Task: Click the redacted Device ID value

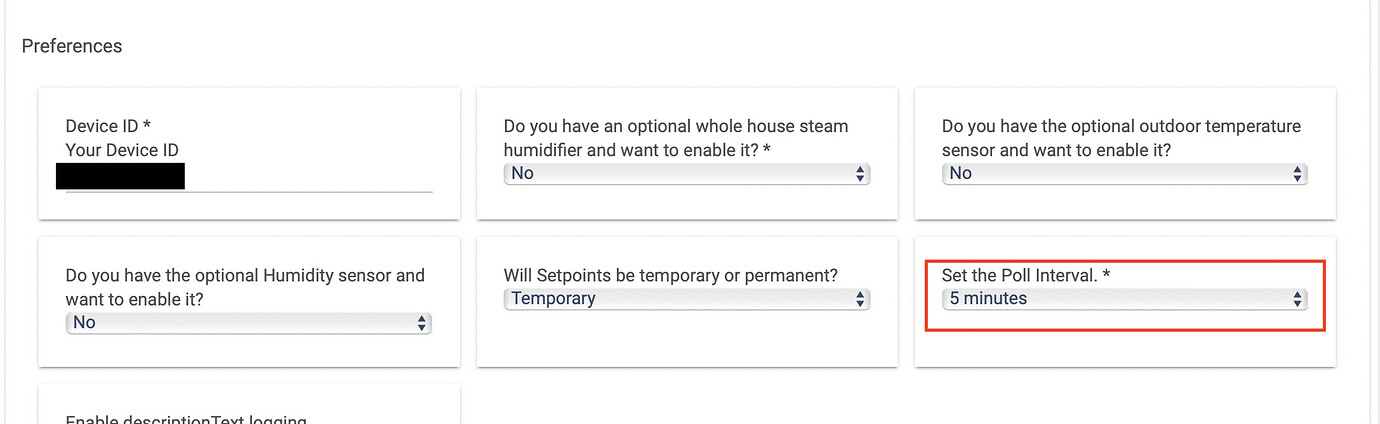Action: coord(120,177)
